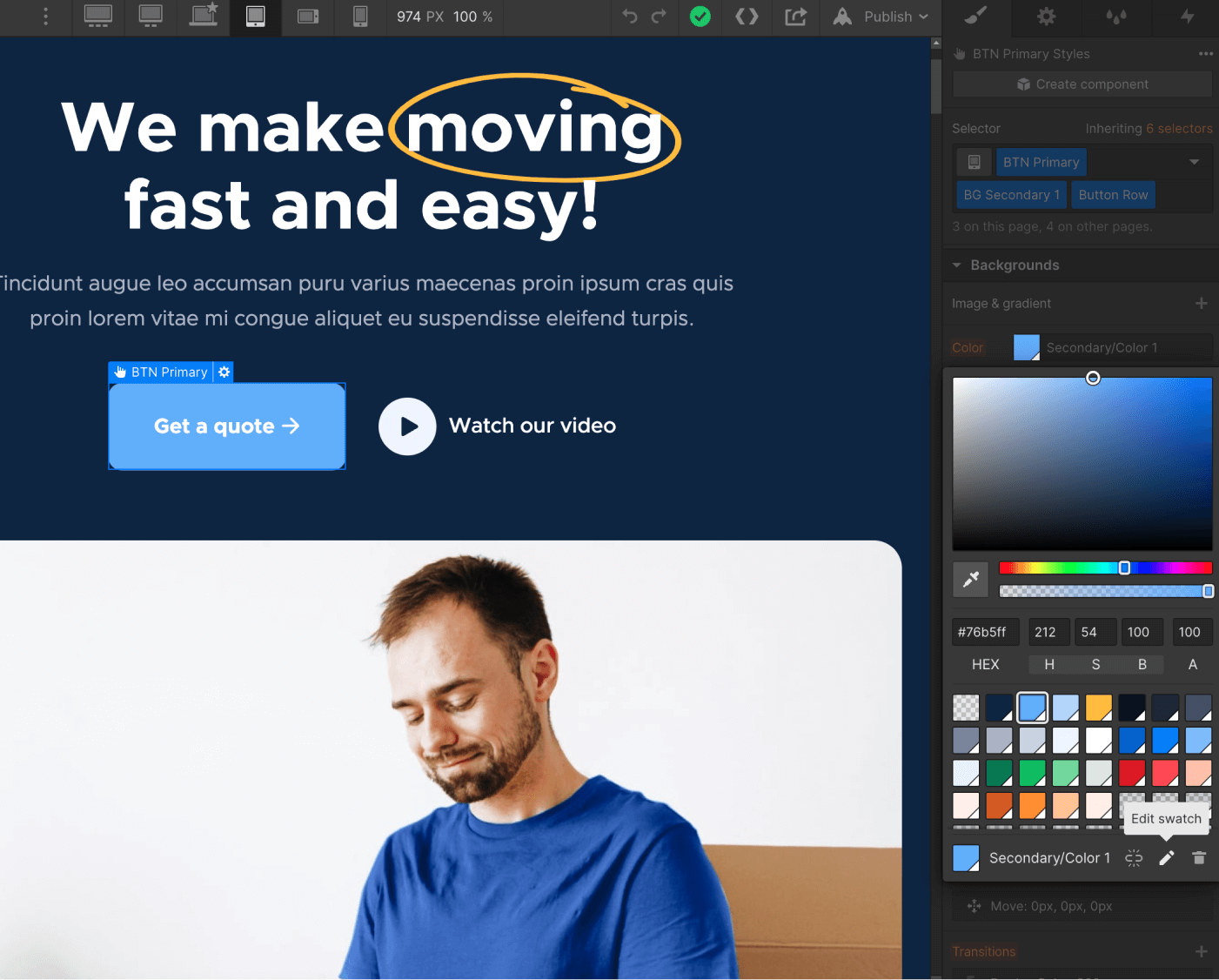Edit the Secondary/Color 1 swatch

click(1167, 857)
